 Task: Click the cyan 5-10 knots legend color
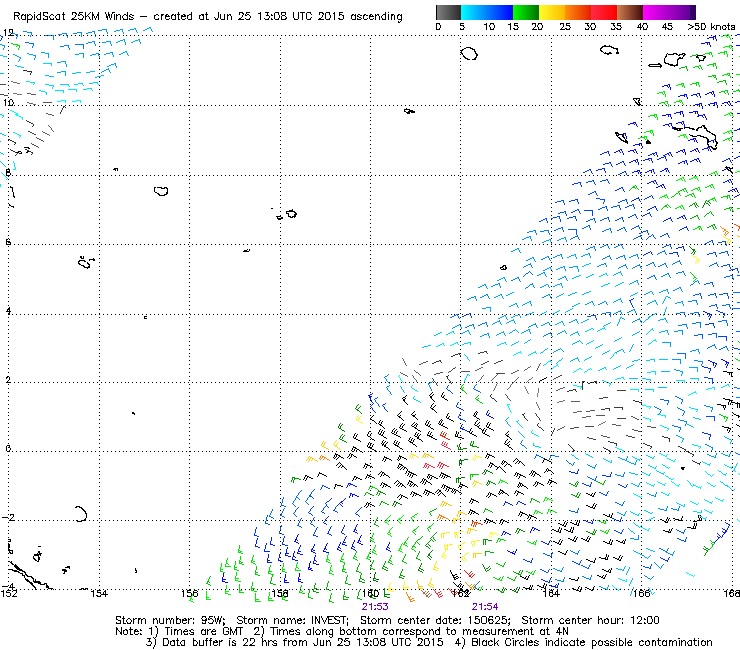473,12
